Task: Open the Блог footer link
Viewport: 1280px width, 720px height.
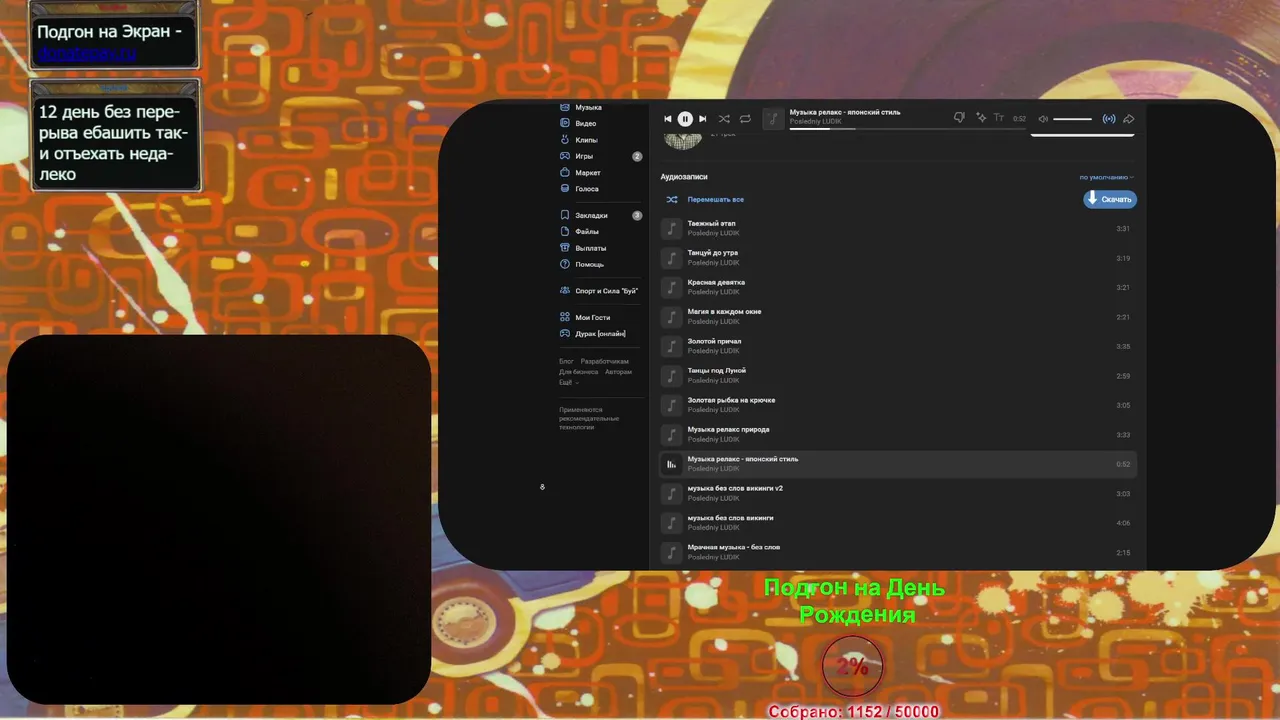Action: (x=566, y=361)
